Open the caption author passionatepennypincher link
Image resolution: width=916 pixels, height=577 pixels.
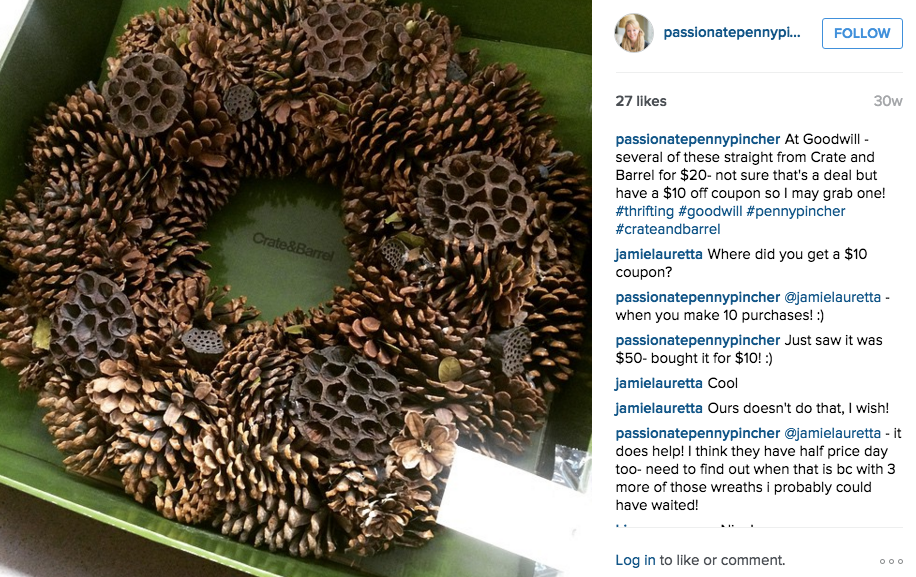coord(698,140)
